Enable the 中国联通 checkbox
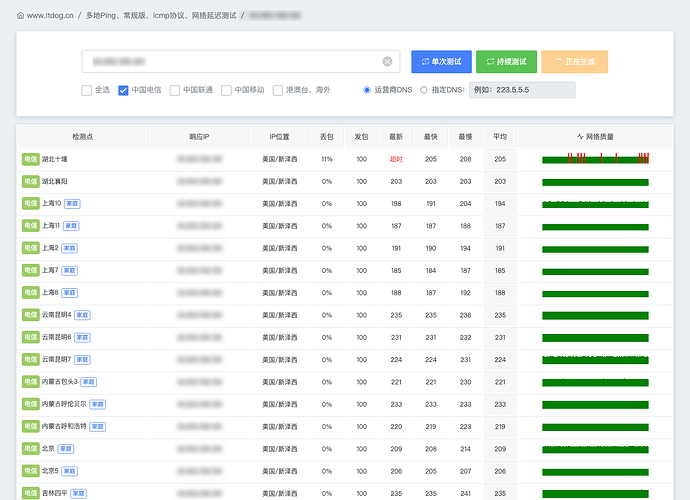 (175, 90)
